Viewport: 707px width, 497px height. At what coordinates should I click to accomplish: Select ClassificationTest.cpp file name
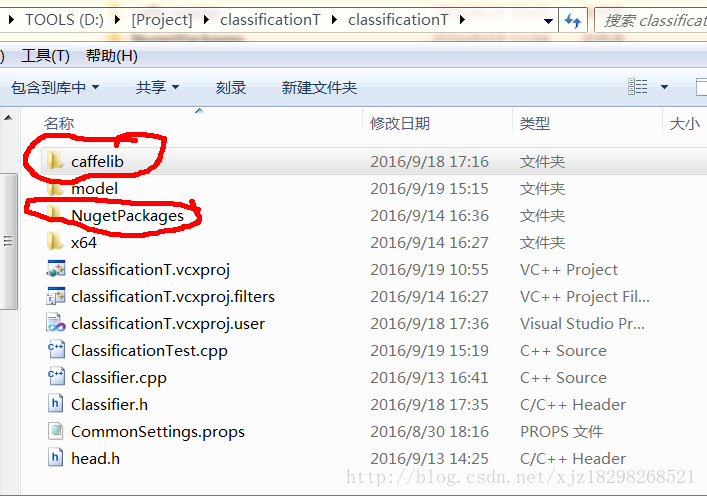pyautogui.click(x=149, y=351)
